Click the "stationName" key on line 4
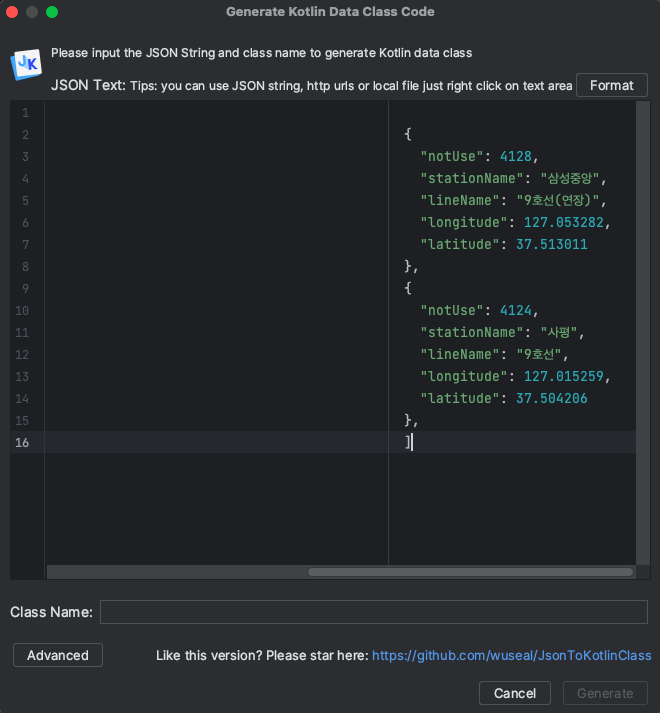 pos(472,178)
